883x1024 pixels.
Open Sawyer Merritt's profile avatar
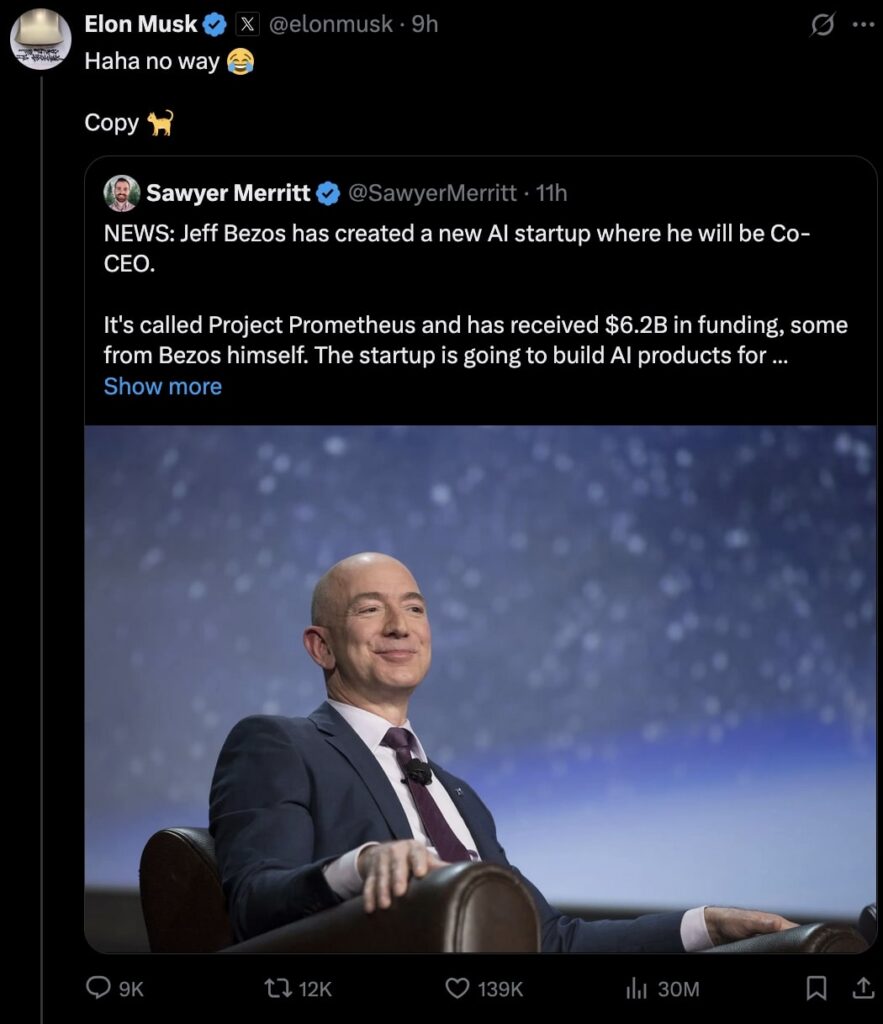pyautogui.click(x=121, y=193)
